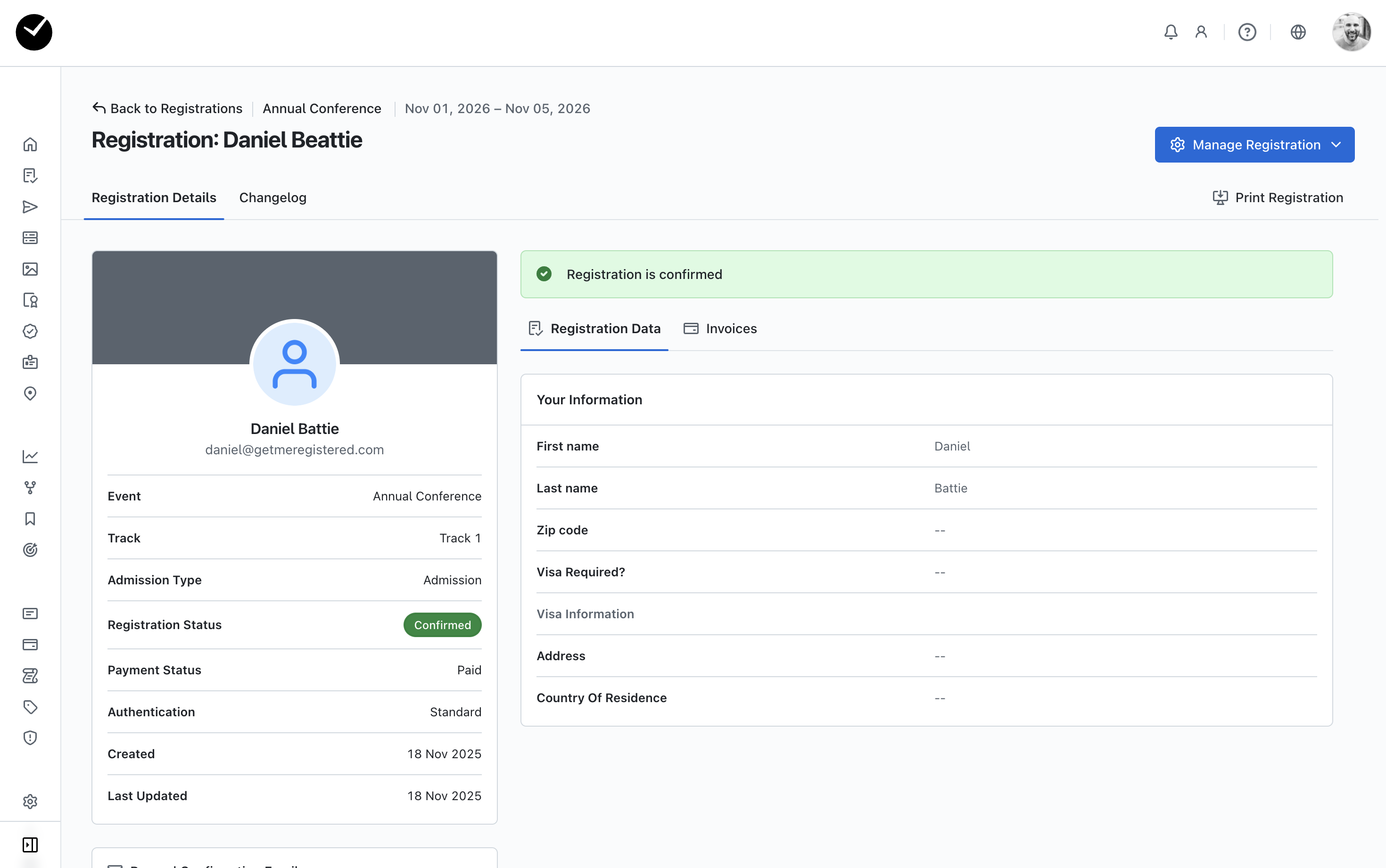
Task: Click the price tag sidebar icon
Action: (x=30, y=707)
